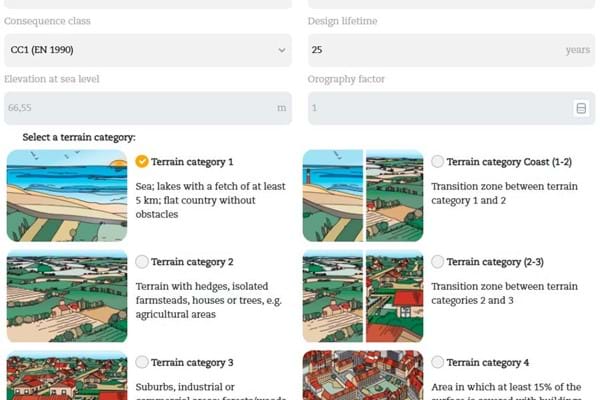The image size is (600, 400).
Task: Select Terrain category 1 radio button
Action: click(142, 162)
